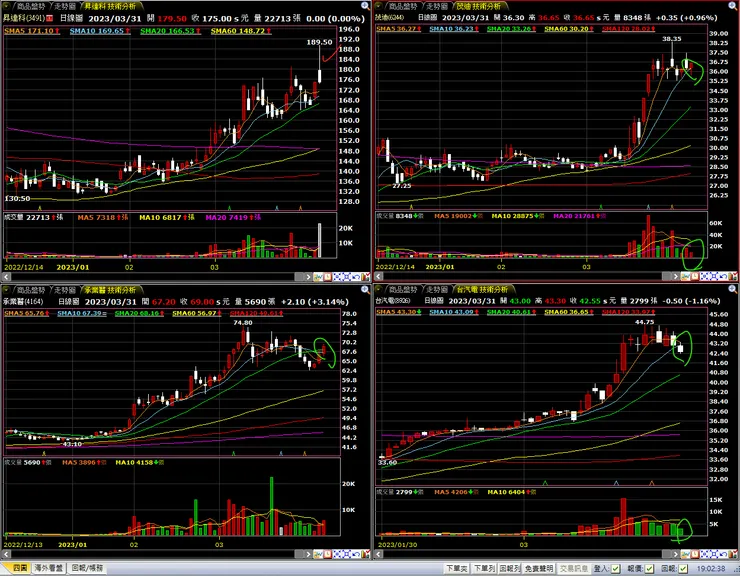
Task: Click the zoom-in arrows icon under the 台汽電 chart
Action: [705, 554]
